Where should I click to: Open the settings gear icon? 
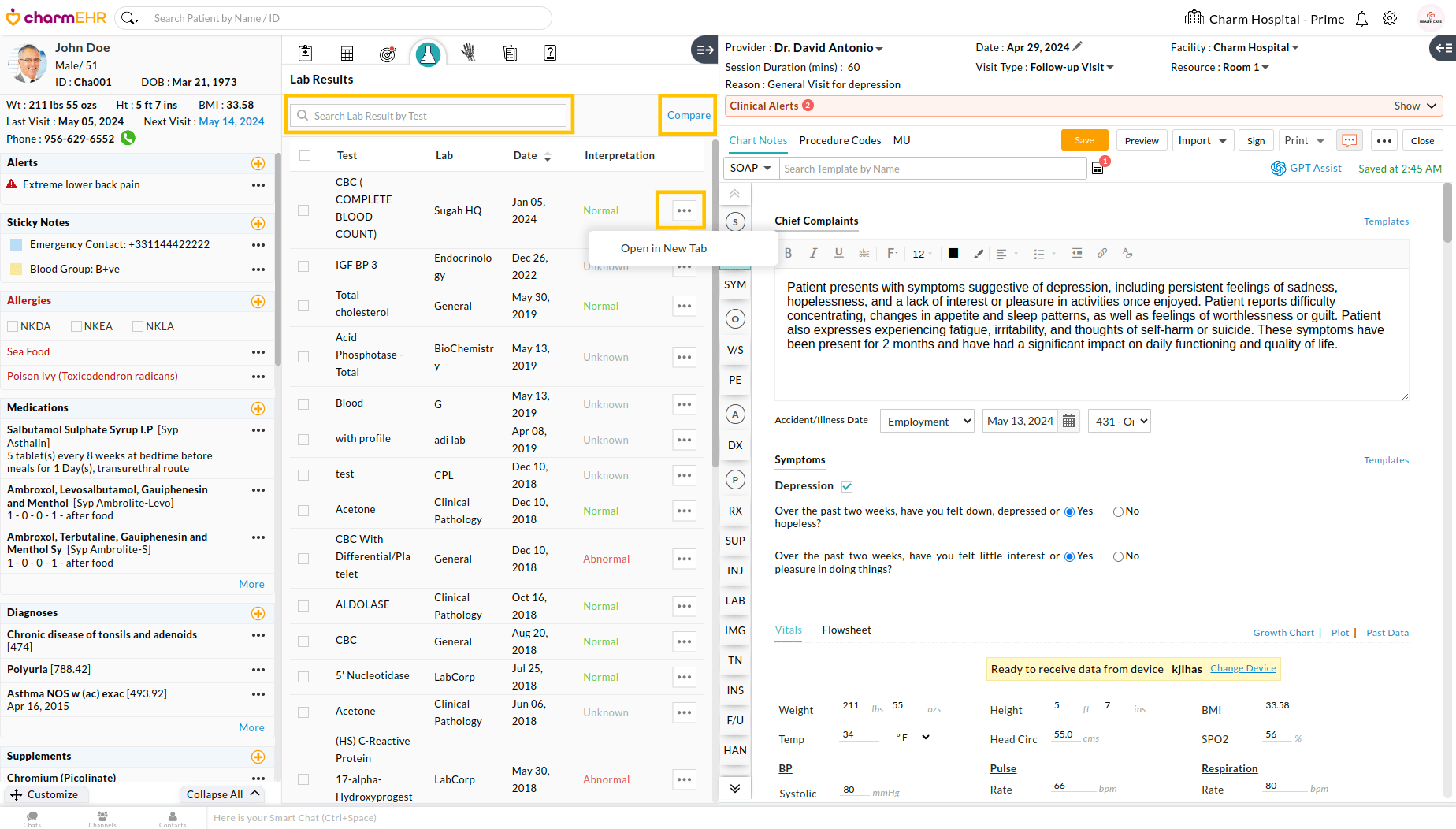[x=1390, y=19]
